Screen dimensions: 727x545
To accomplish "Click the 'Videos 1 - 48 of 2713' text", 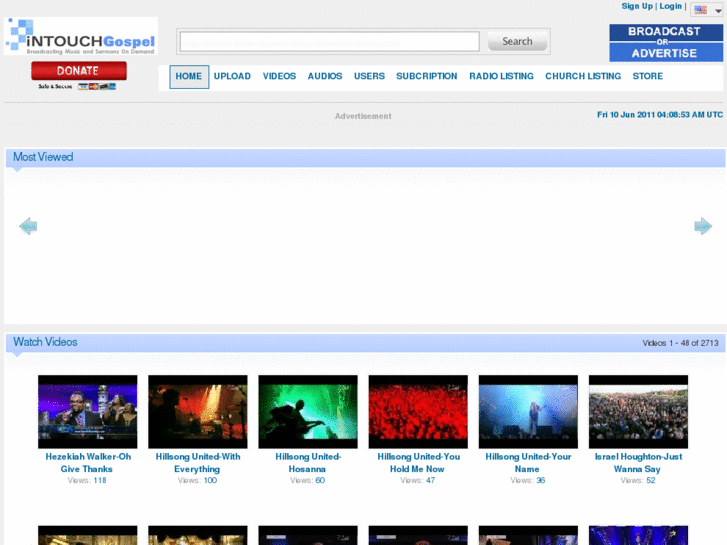I will pyautogui.click(x=680, y=343).
